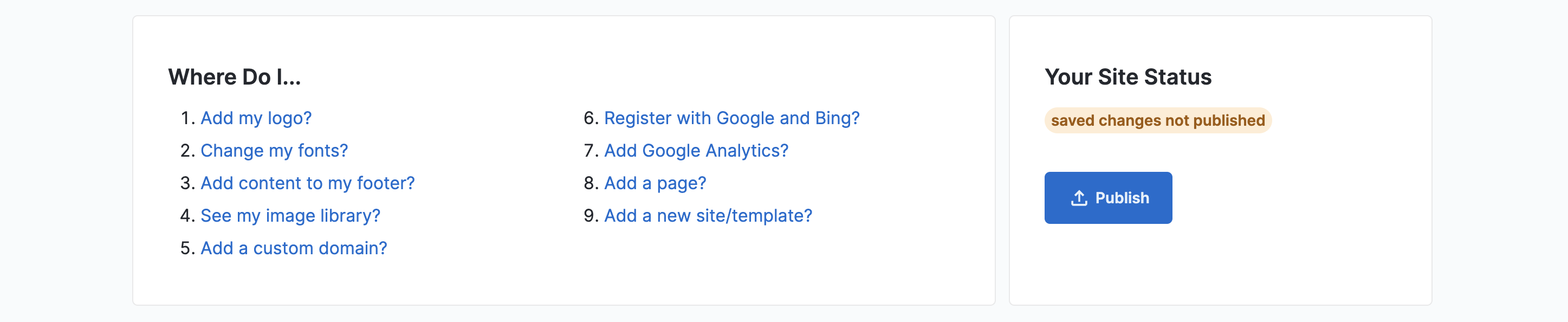1568x322 pixels.
Task: Open "Register with Google and Bing?" link
Action: (x=731, y=118)
